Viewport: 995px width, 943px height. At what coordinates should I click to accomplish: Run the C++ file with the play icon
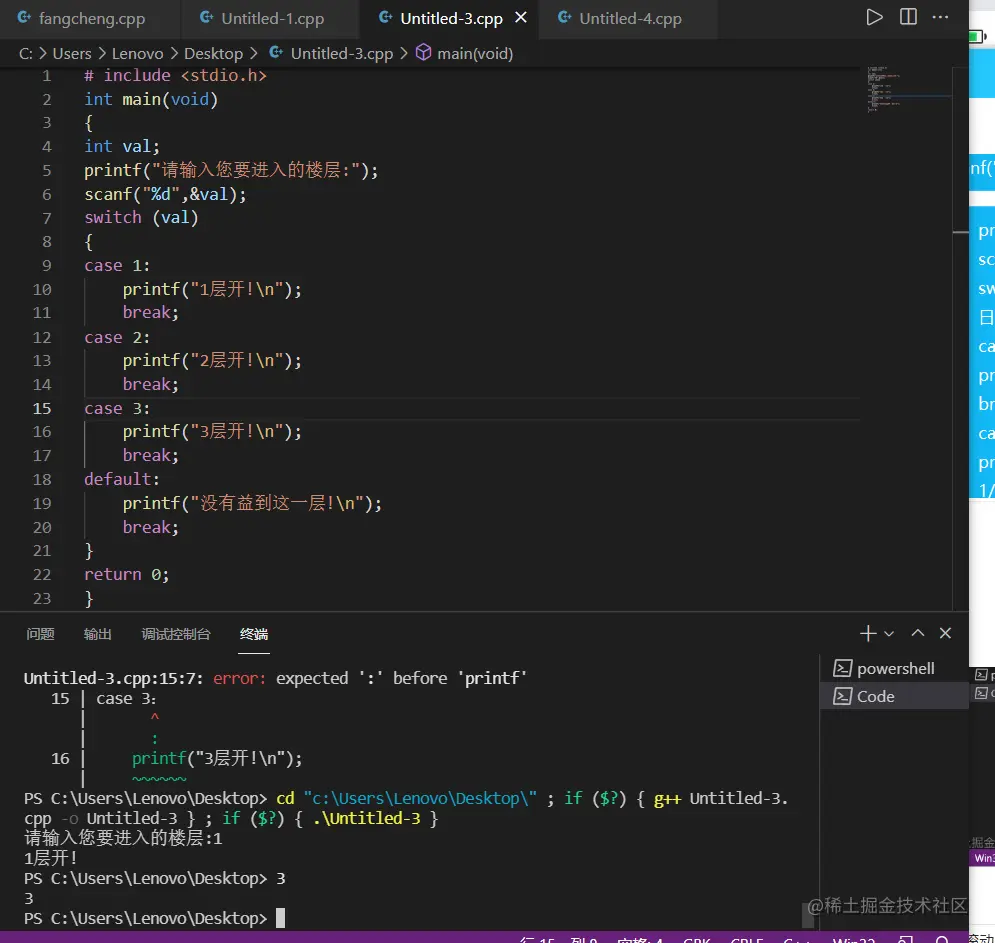874,17
